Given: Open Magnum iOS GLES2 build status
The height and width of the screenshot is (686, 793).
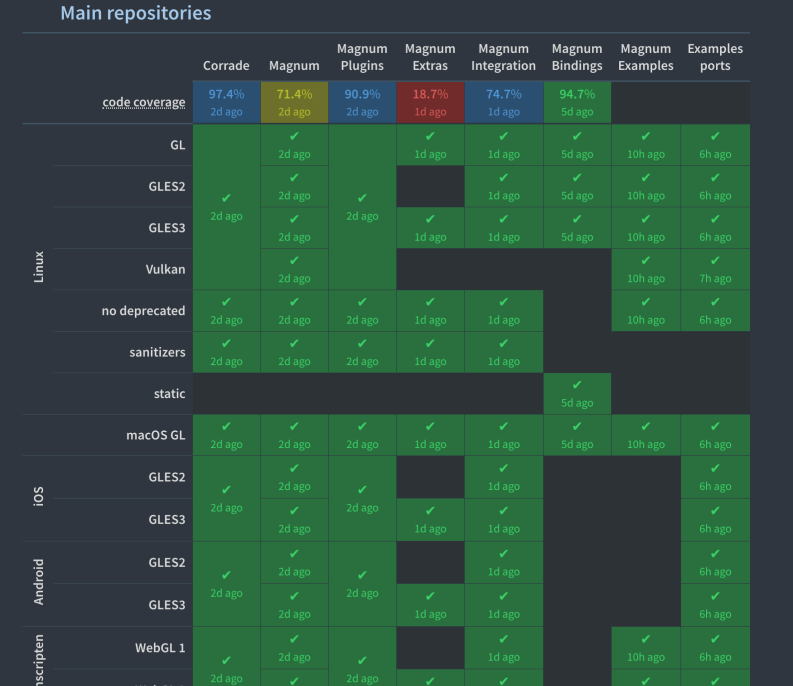Looking at the screenshot, I should pyautogui.click(x=294, y=478).
